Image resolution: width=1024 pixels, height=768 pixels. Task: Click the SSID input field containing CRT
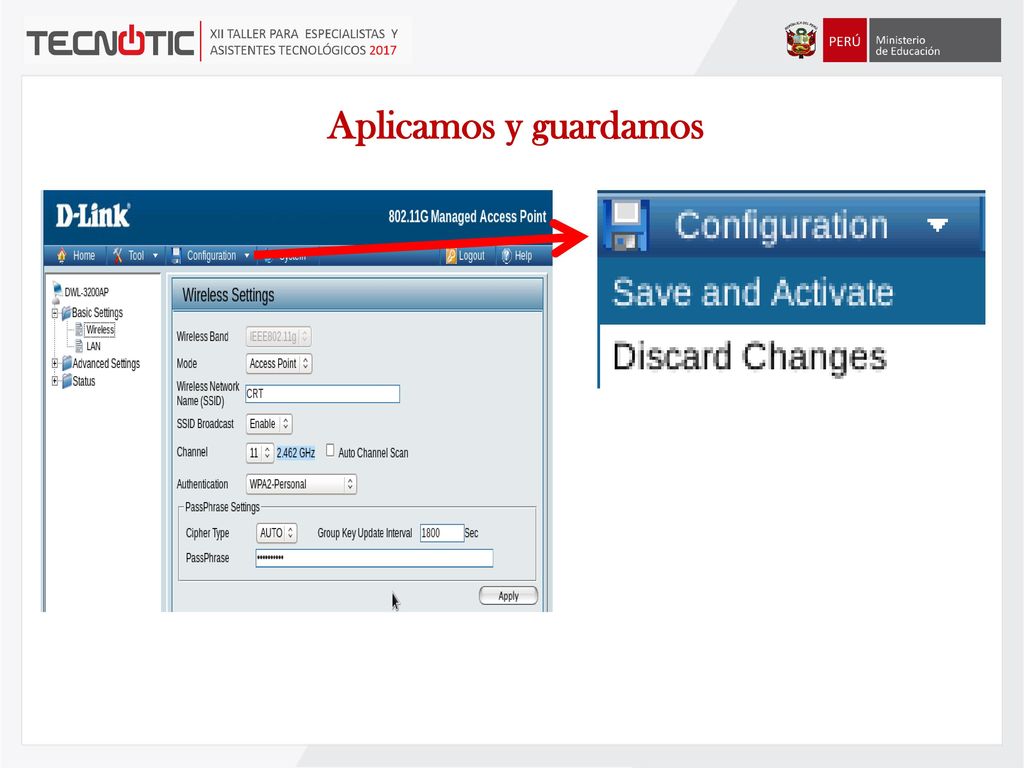tap(323, 394)
